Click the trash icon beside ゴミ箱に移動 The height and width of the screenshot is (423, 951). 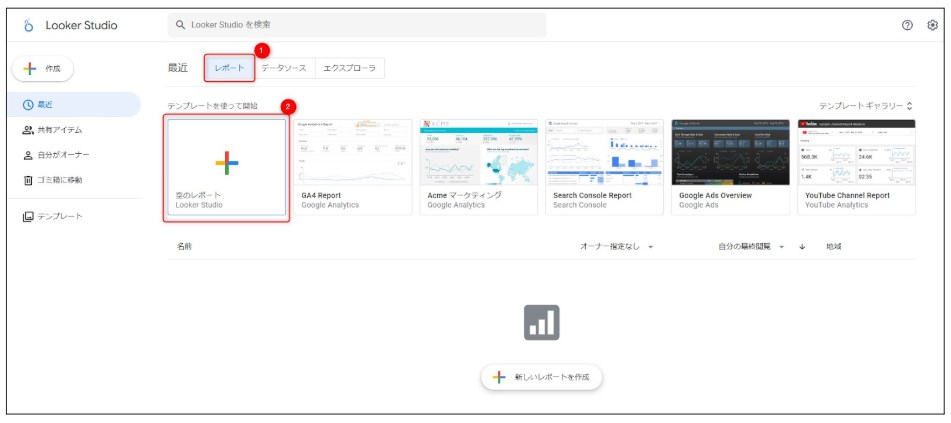click(28, 180)
